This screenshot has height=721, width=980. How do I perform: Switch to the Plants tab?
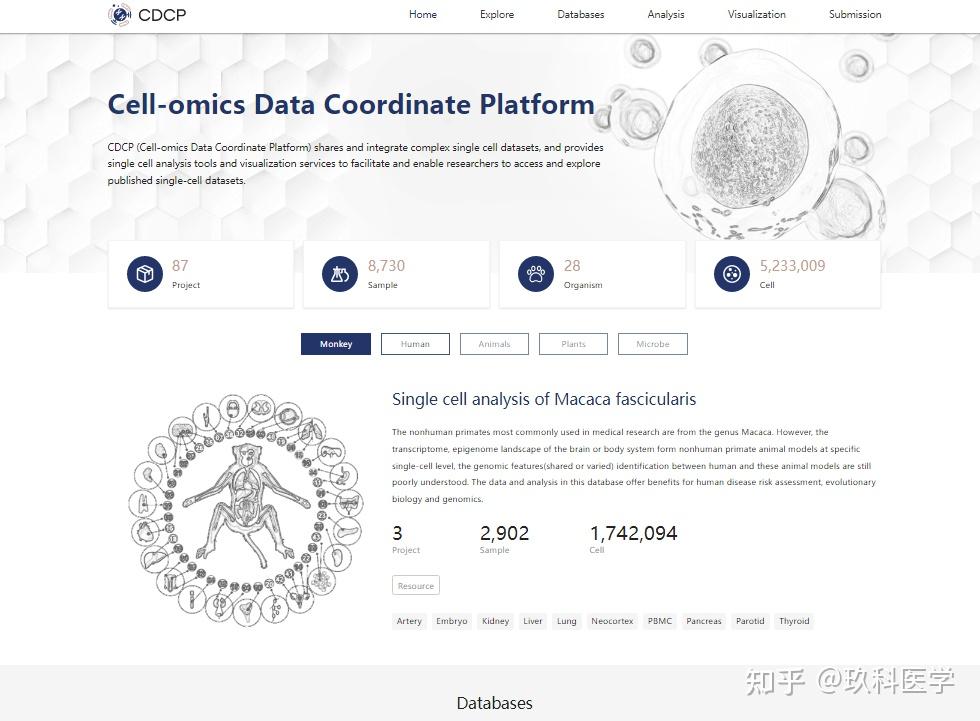coord(573,343)
